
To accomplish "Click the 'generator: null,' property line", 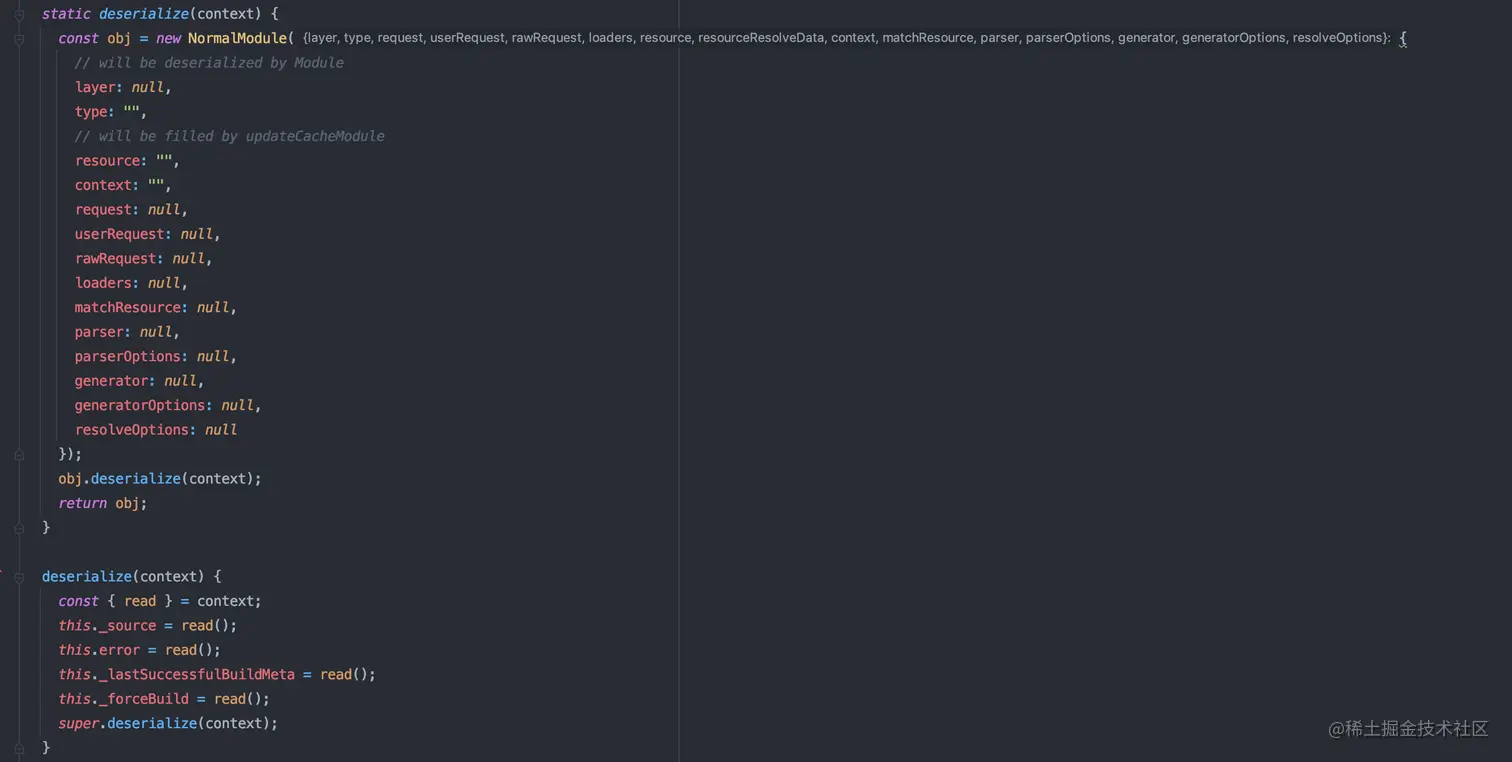I will (139, 381).
